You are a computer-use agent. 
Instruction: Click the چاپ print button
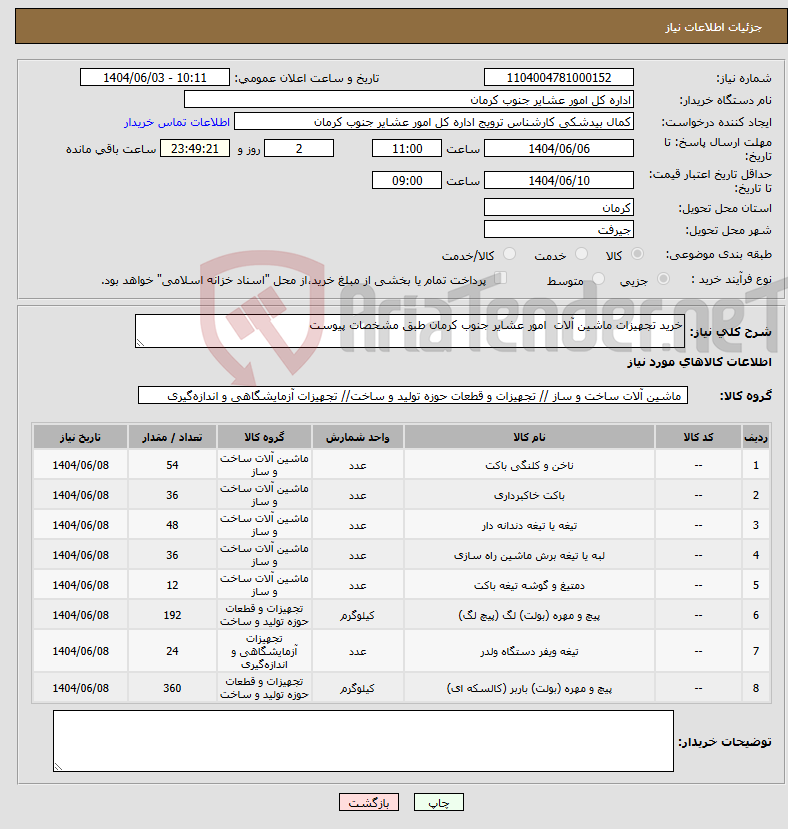438,802
